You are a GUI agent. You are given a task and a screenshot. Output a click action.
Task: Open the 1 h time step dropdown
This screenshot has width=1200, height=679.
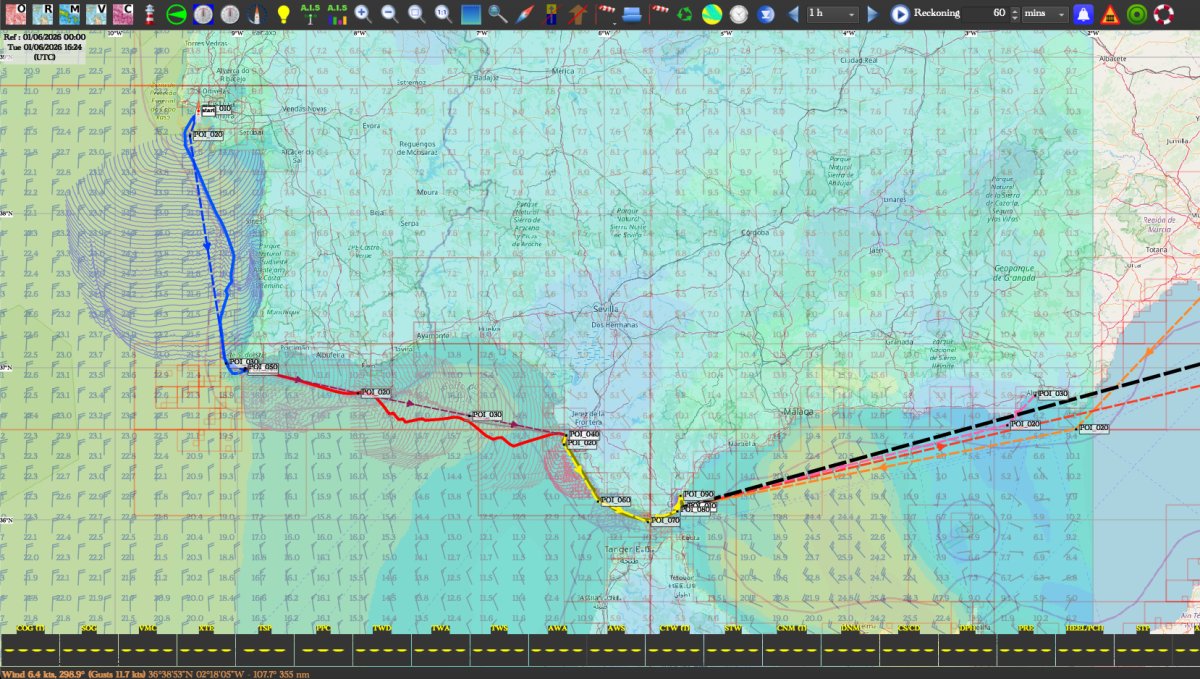[x=833, y=13]
